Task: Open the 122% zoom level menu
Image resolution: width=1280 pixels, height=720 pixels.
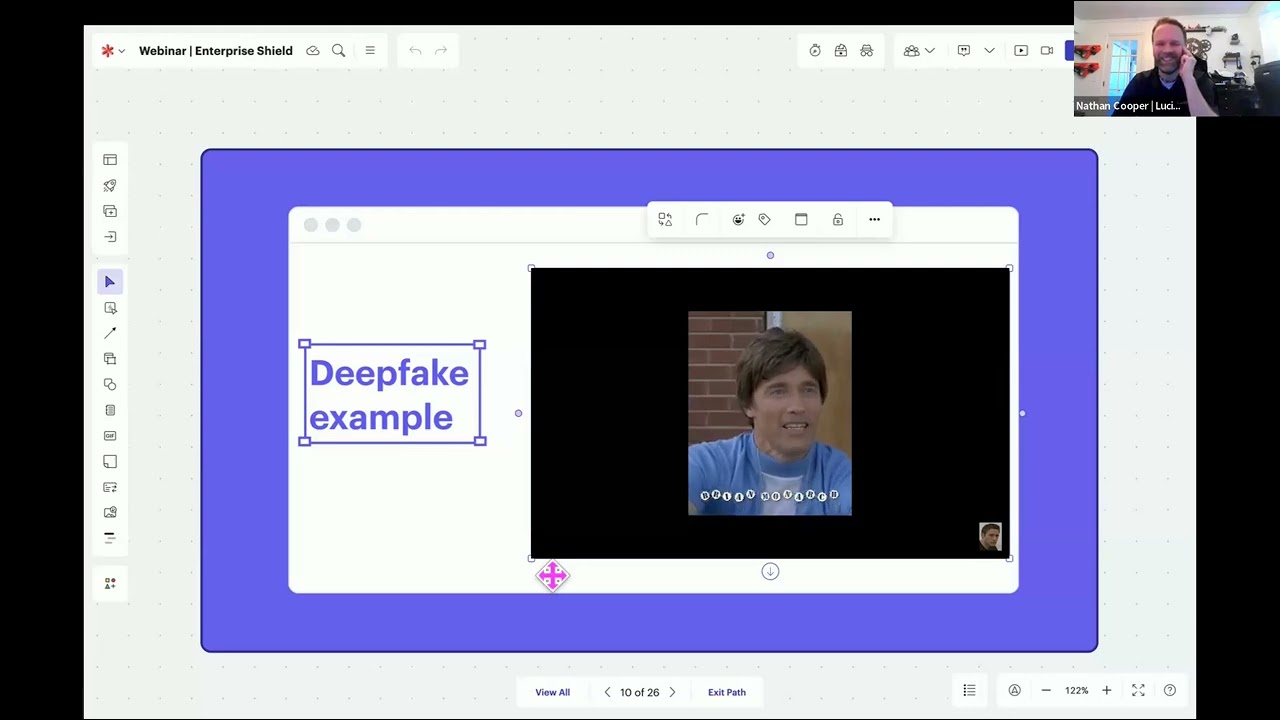Action: (1076, 691)
